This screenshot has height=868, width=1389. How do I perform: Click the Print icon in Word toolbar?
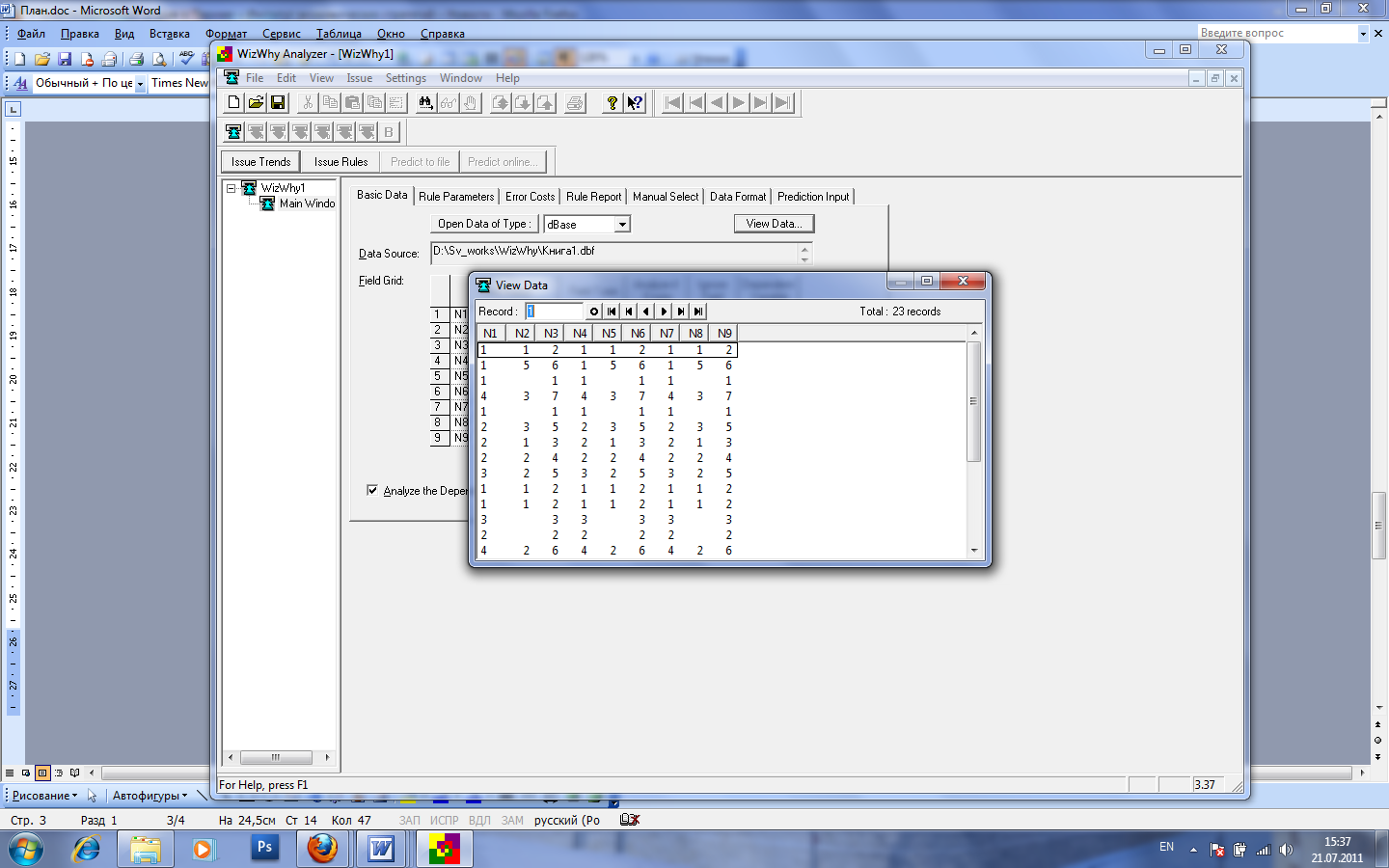pos(136,59)
